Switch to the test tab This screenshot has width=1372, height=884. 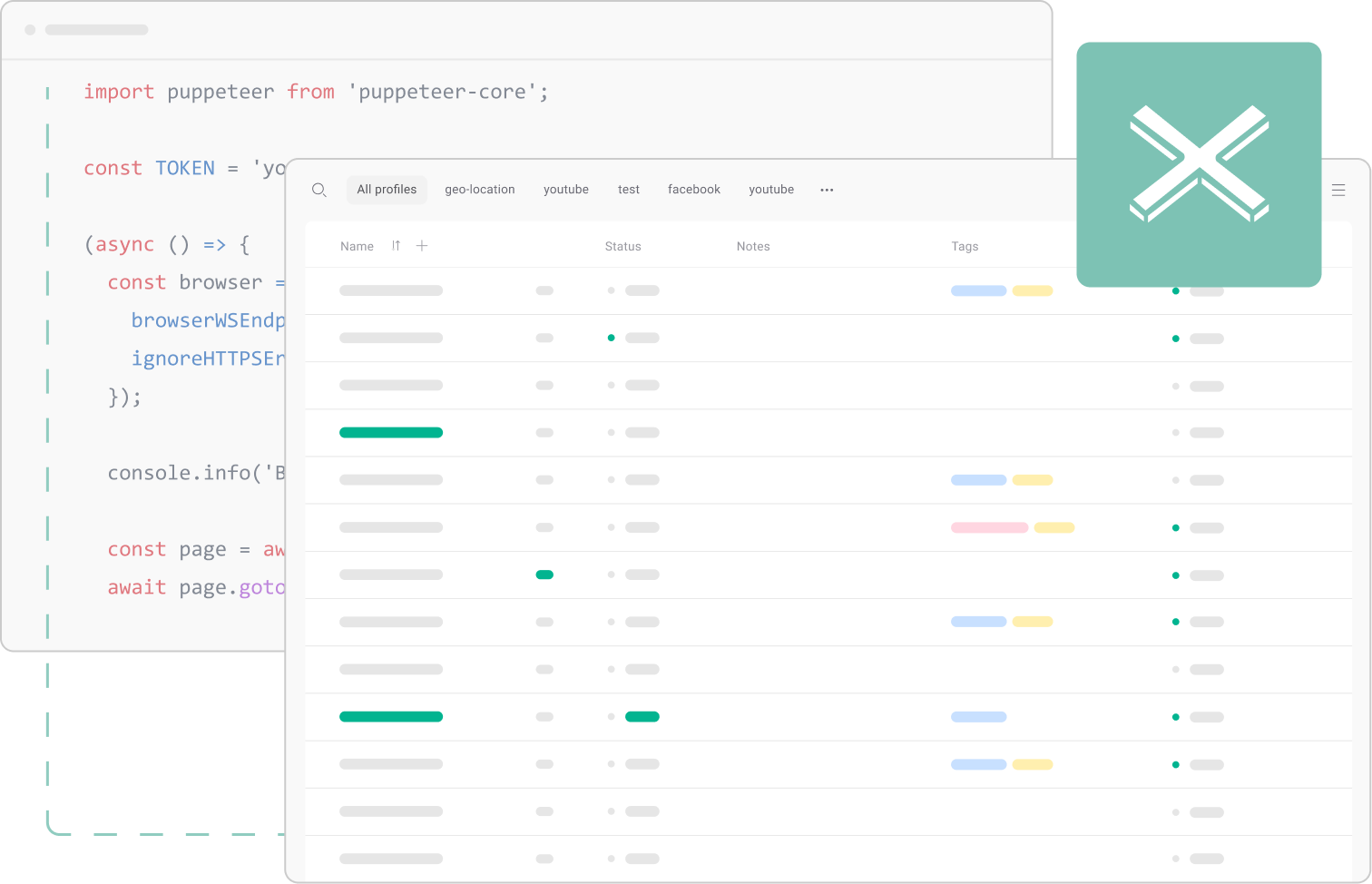click(x=629, y=190)
